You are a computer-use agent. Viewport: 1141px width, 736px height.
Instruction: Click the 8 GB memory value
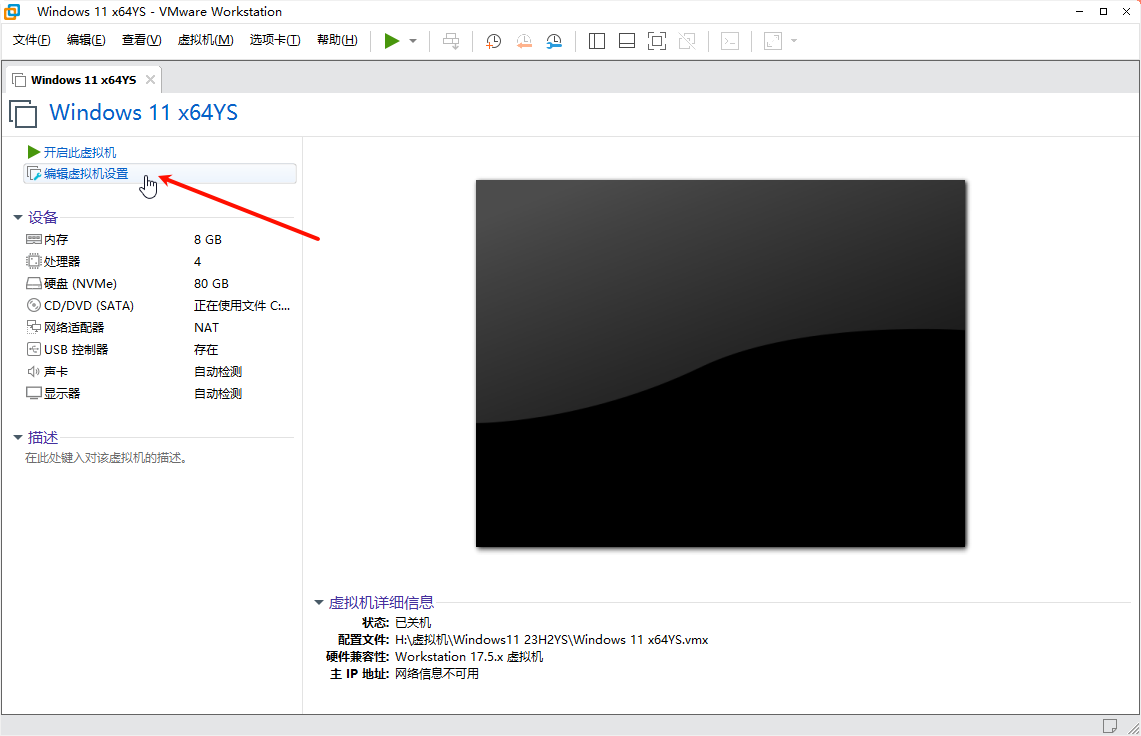click(207, 240)
